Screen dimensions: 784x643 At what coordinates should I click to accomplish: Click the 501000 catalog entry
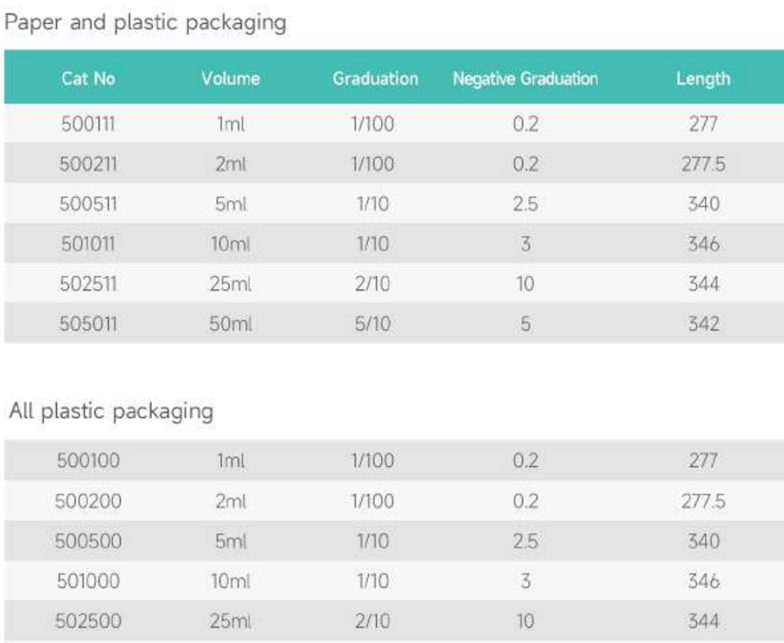pyautogui.click(x=88, y=581)
